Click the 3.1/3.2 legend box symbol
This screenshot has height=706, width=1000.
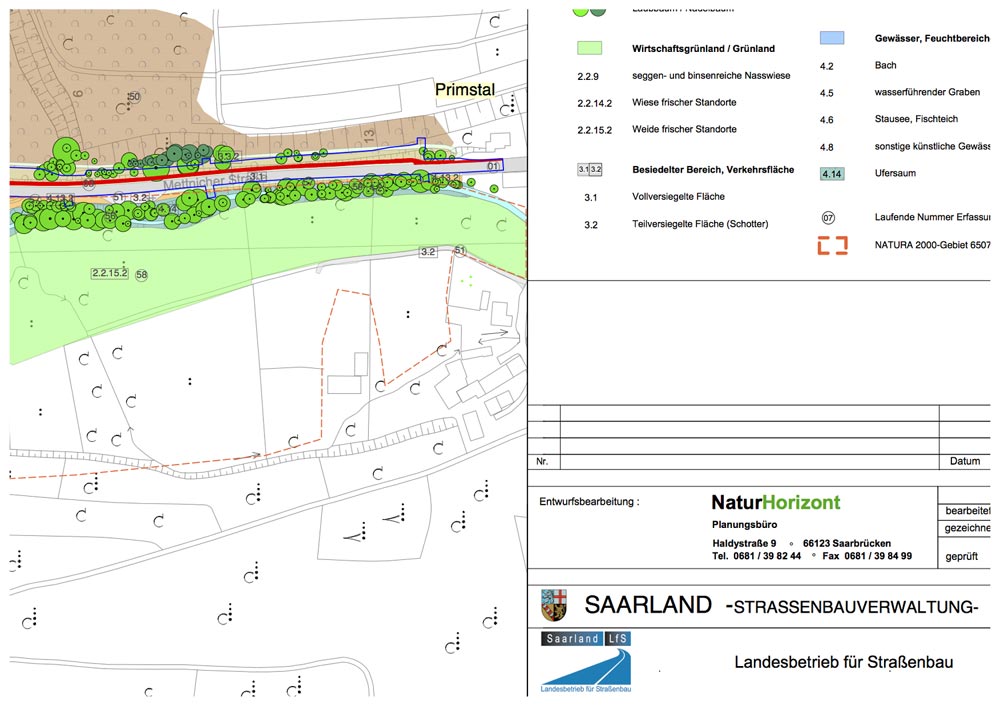589,170
